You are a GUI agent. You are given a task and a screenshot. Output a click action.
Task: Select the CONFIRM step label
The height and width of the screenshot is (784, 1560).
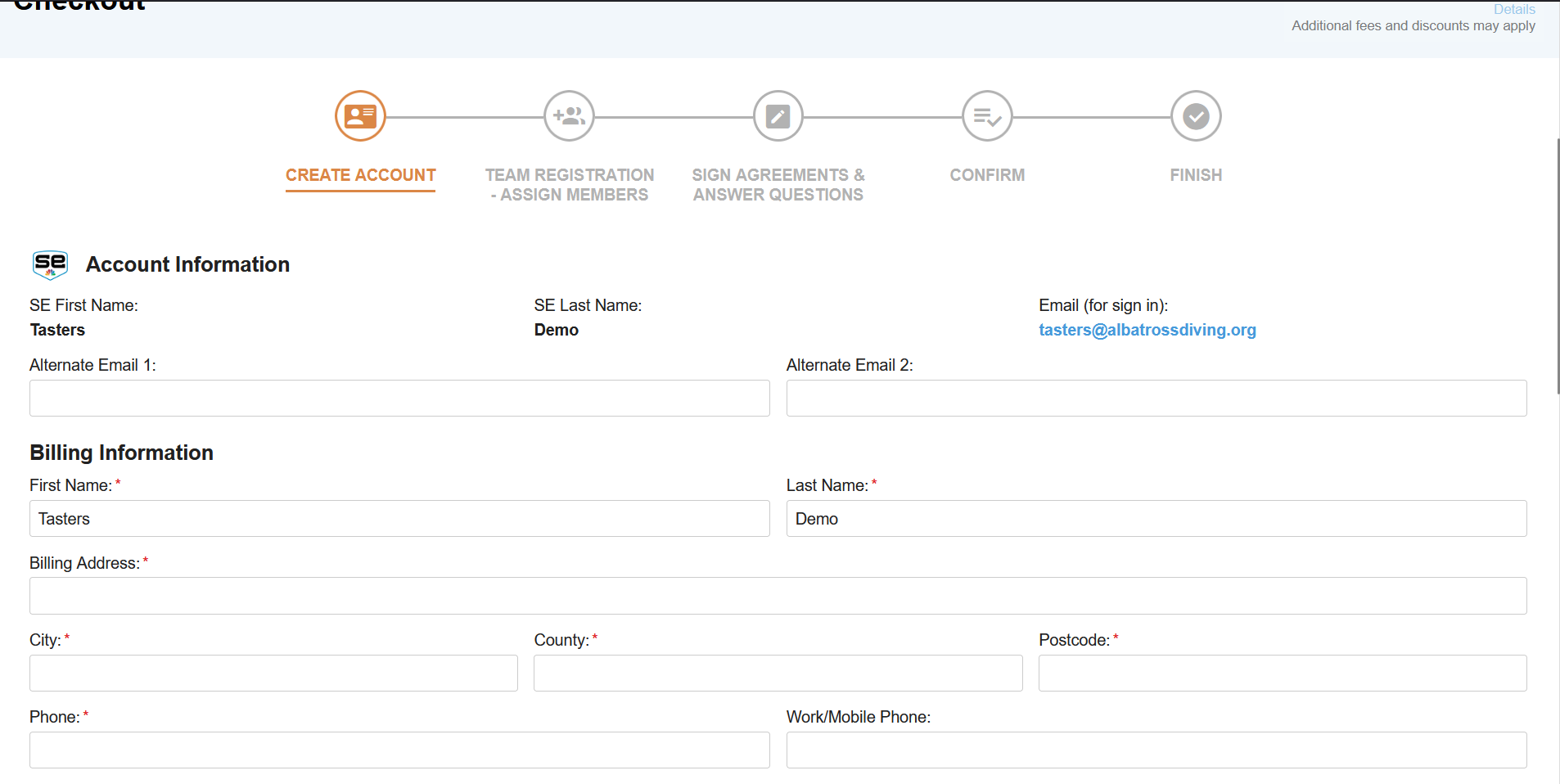click(x=986, y=175)
